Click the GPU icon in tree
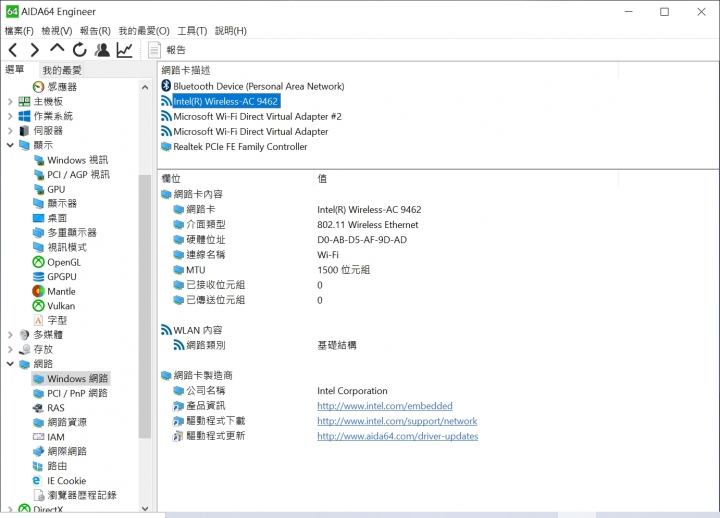 (x=39, y=189)
